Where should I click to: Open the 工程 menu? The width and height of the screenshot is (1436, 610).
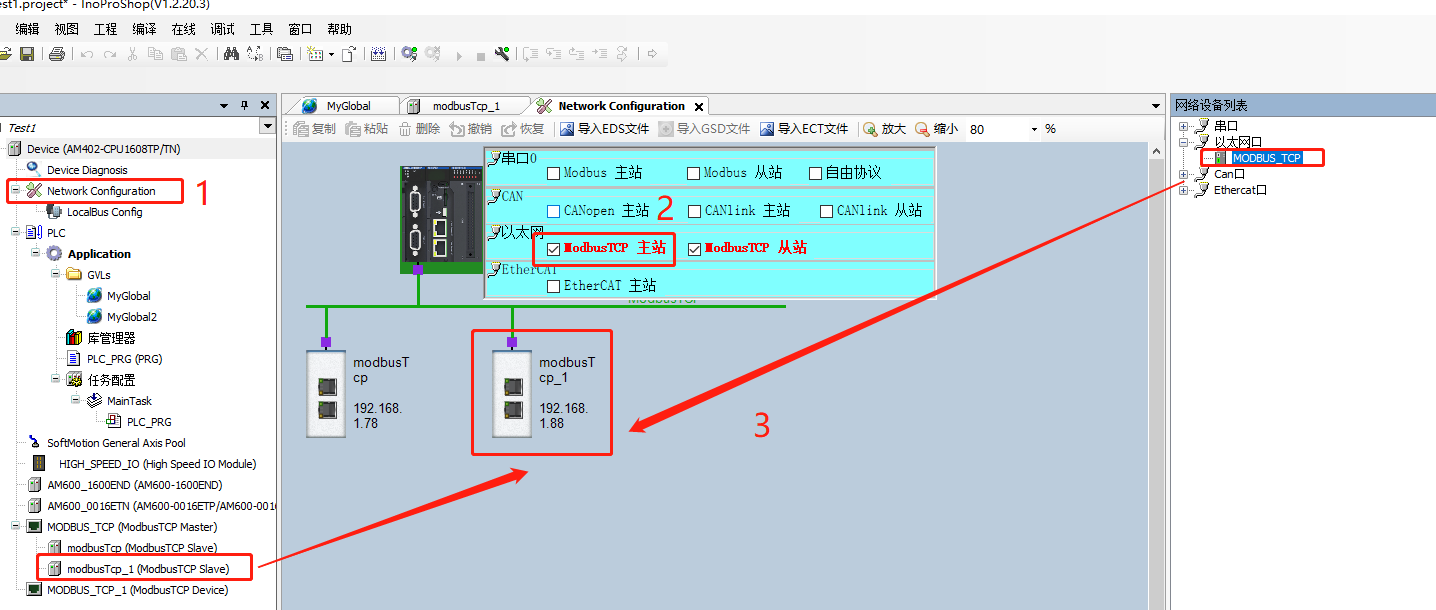[106, 29]
